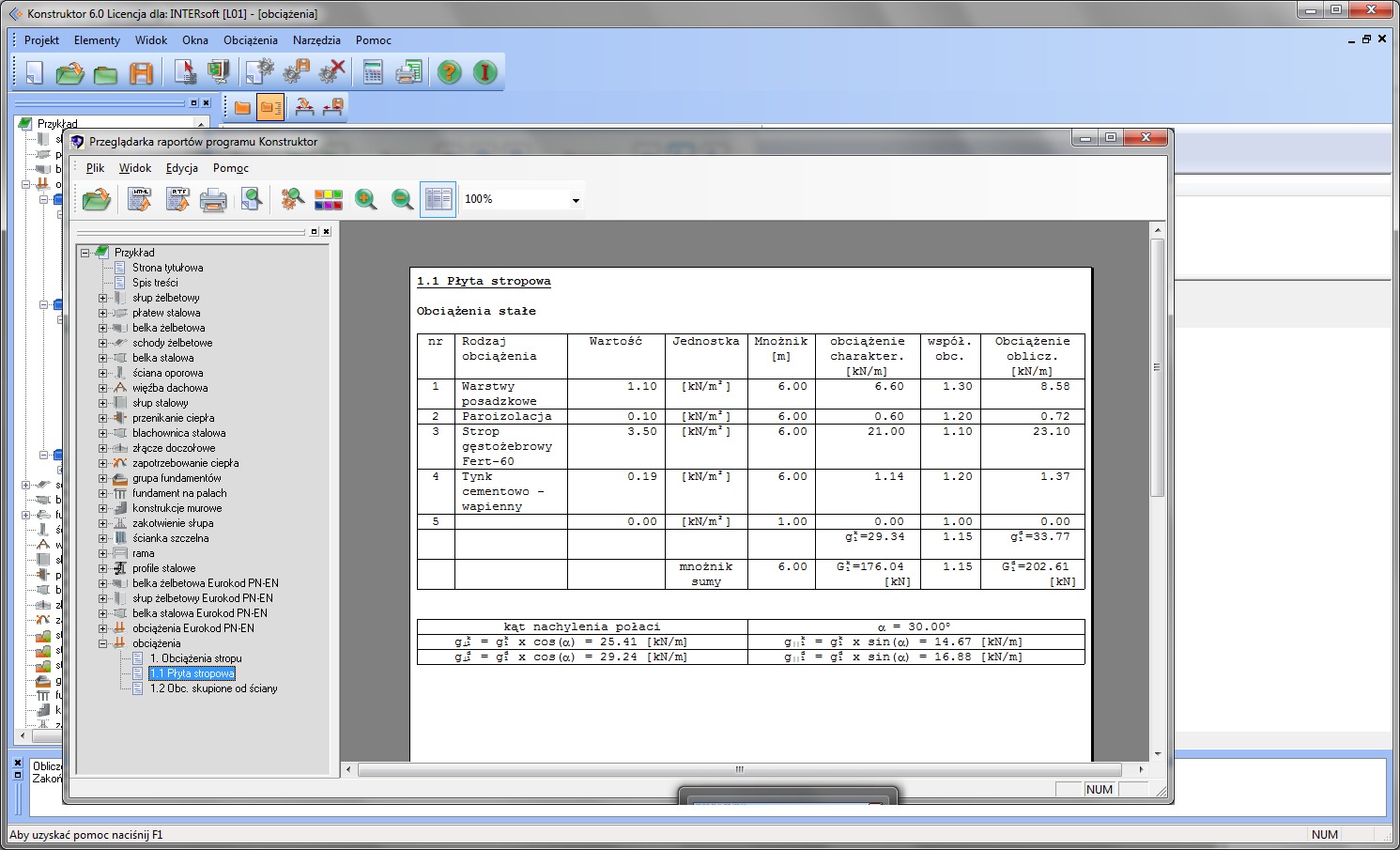Open Pomoc menu in report viewer

pyautogui.click(x=231, y=168)
